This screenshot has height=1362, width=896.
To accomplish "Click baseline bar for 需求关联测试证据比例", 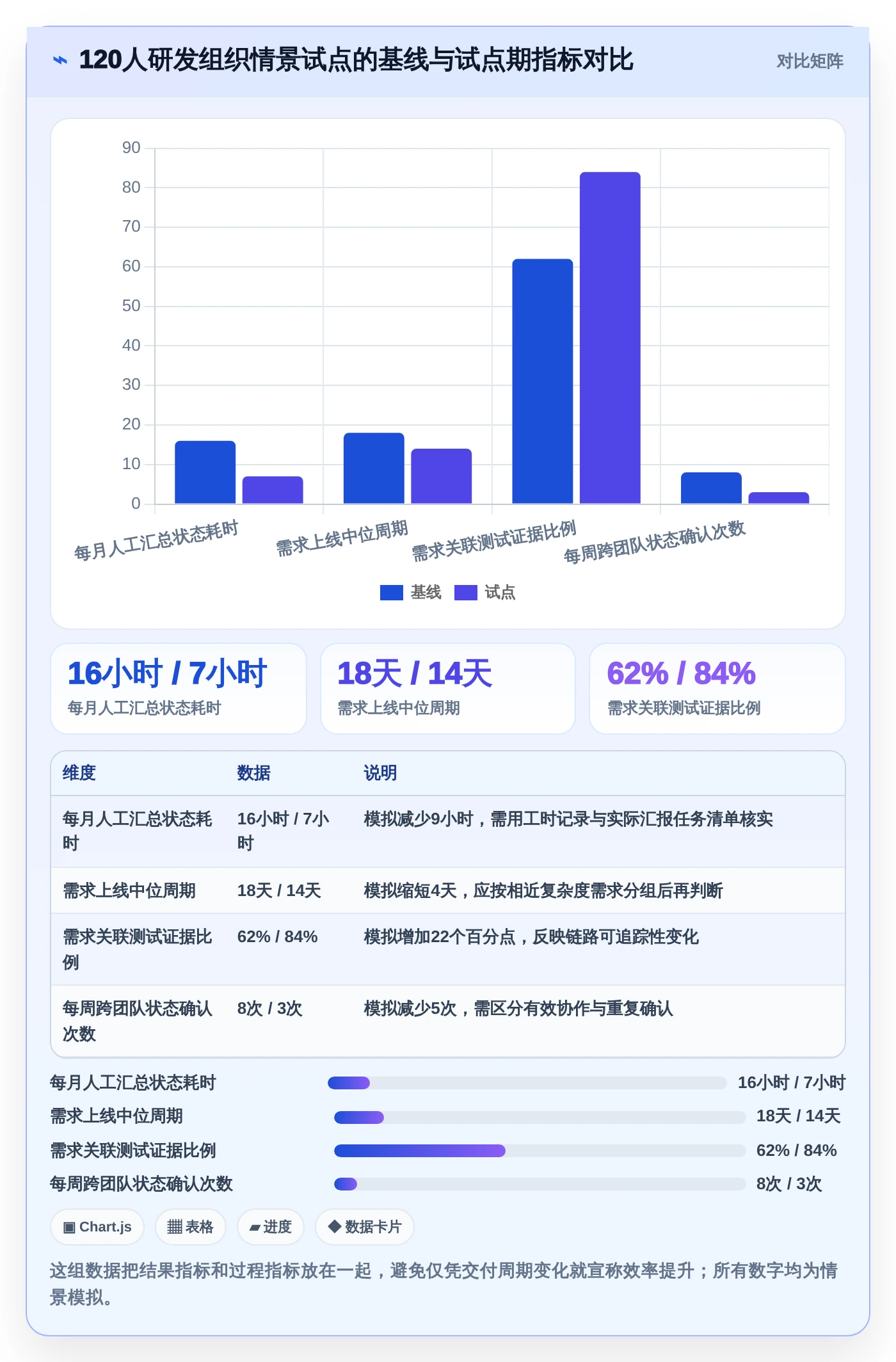I will [x=542, y=381].
